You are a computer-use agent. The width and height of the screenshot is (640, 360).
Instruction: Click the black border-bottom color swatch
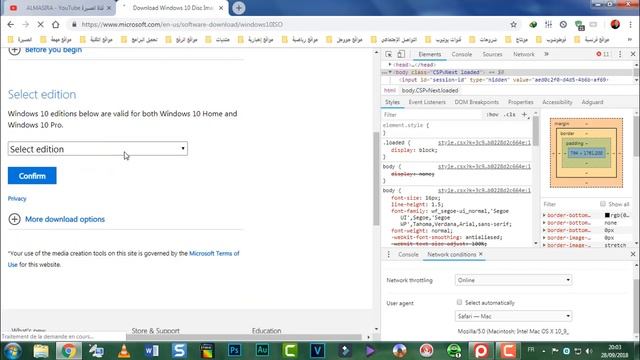coord(607,215)
